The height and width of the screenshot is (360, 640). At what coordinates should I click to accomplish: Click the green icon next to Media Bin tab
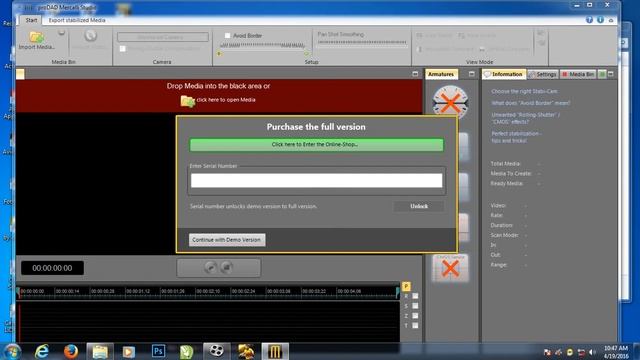tap(602, 74)
